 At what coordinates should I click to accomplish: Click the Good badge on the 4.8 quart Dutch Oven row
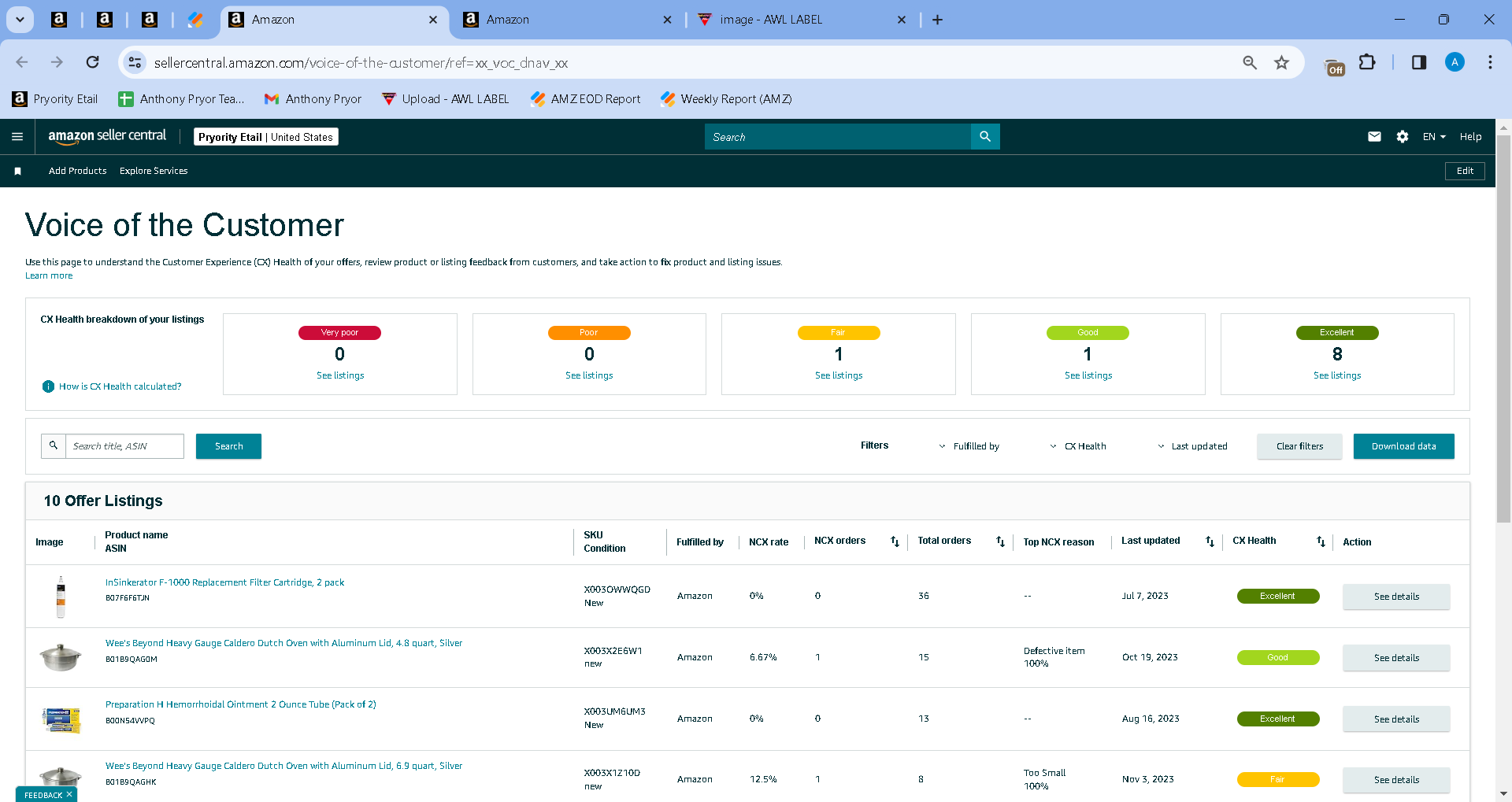pos(1277,658)
